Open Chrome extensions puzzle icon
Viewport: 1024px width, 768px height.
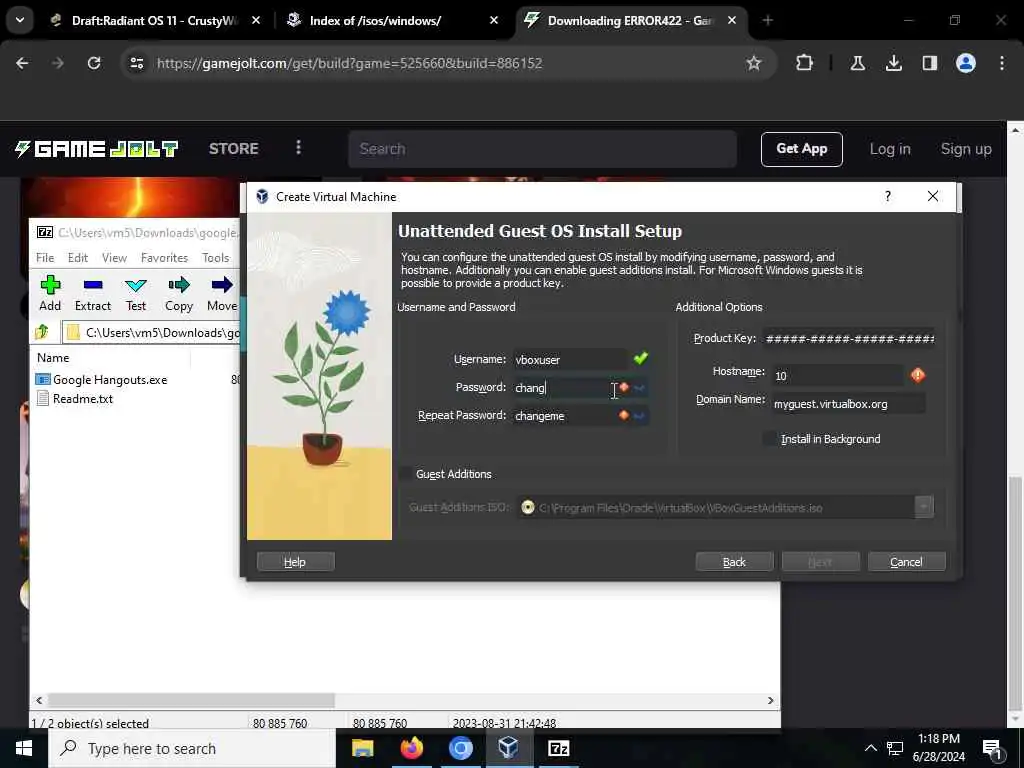tap(805, 63)
